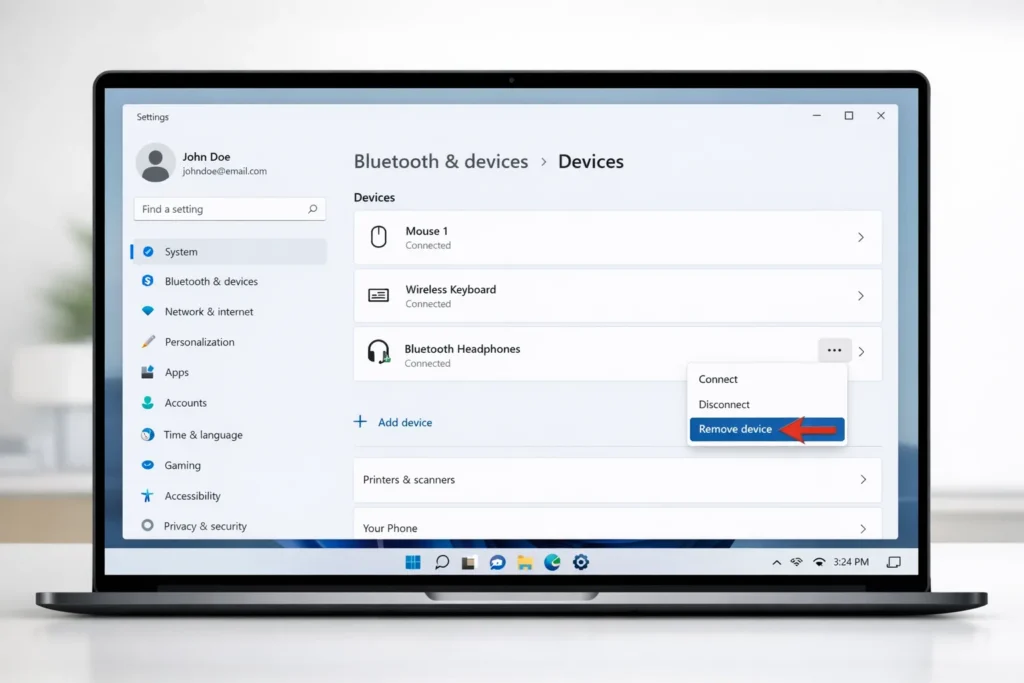The height and width of the screenshot is (683, 1024).
Task: Click the Mouse 1 device icon
Action: pos(378,237)
